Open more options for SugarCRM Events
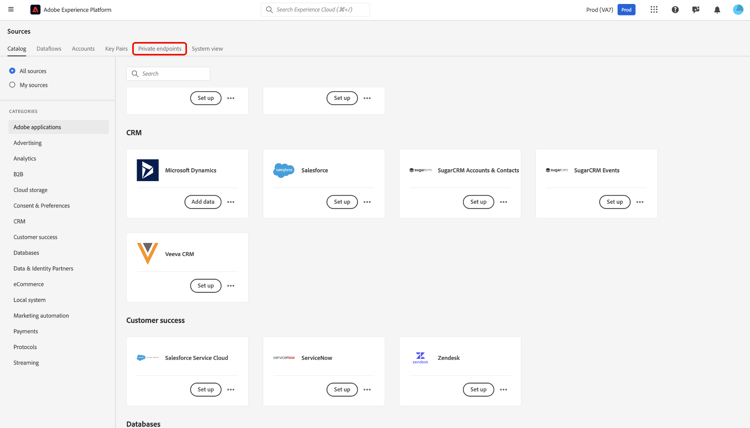This screenshot has width=750, height=428. tap(640, 202)
